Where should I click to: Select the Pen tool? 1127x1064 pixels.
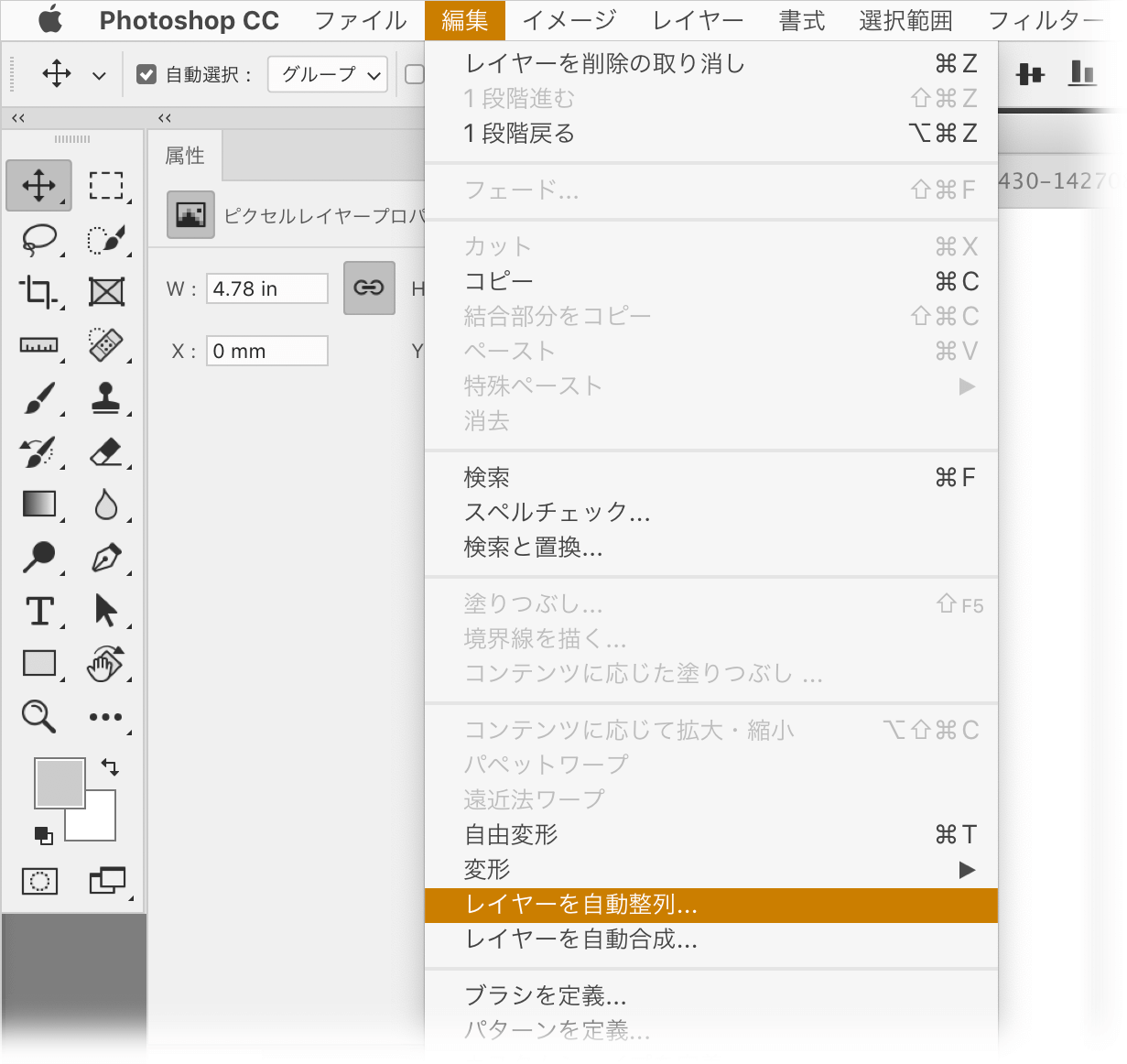pos(106,557)
